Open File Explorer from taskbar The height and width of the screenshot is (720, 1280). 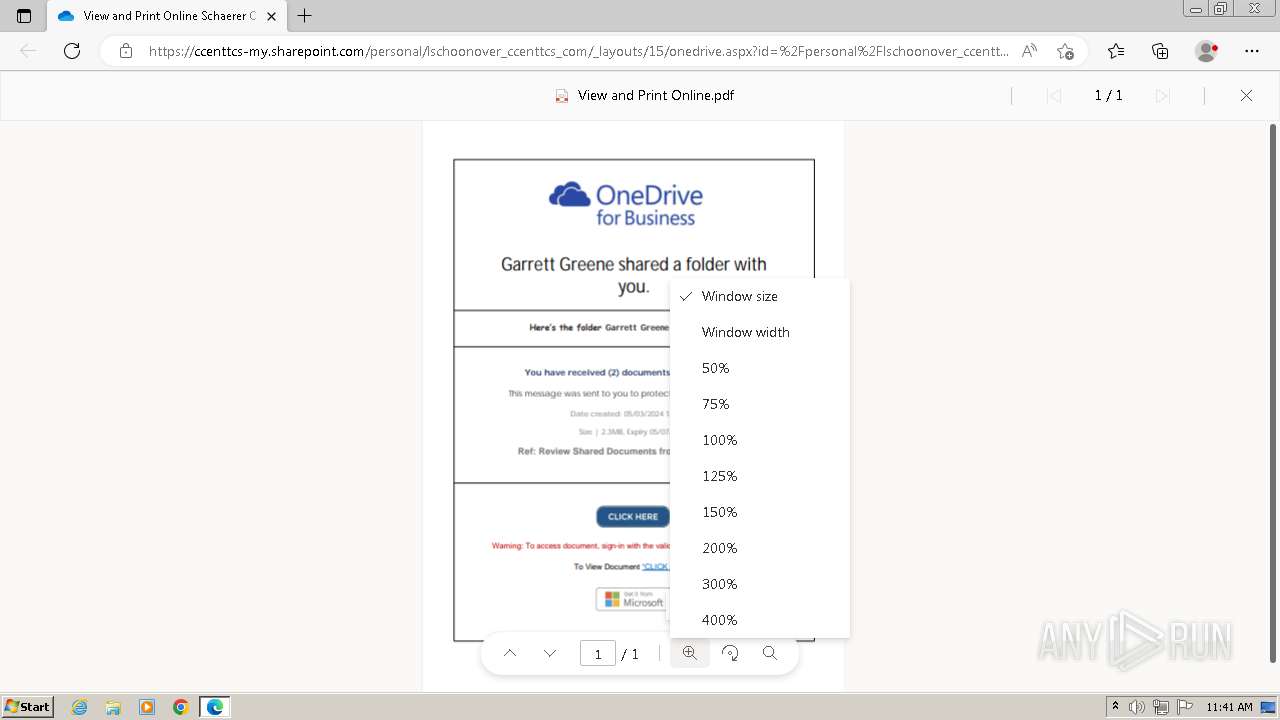113,707
